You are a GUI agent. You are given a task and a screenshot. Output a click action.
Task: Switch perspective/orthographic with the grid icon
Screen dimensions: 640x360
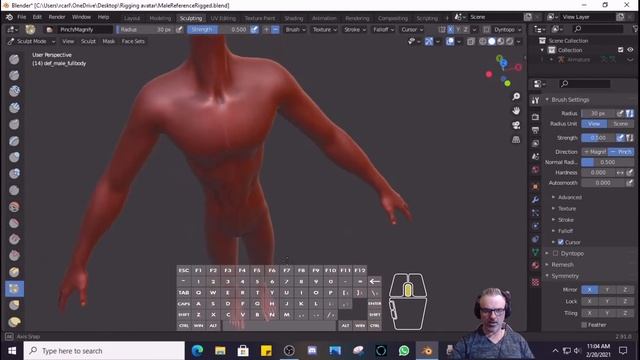[x=516, y=140]
